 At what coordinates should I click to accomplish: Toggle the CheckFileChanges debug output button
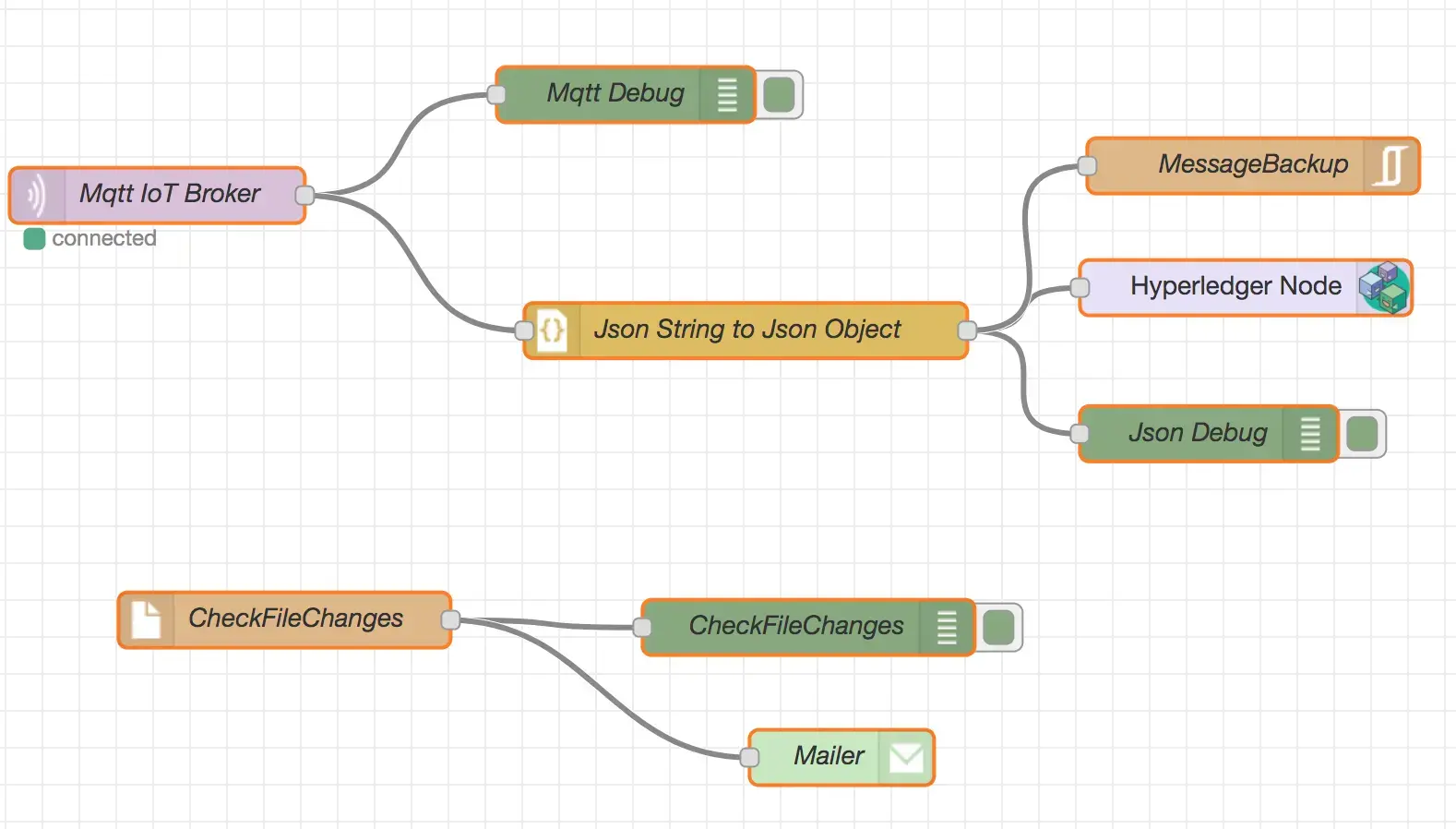click(x=999, y=628)
